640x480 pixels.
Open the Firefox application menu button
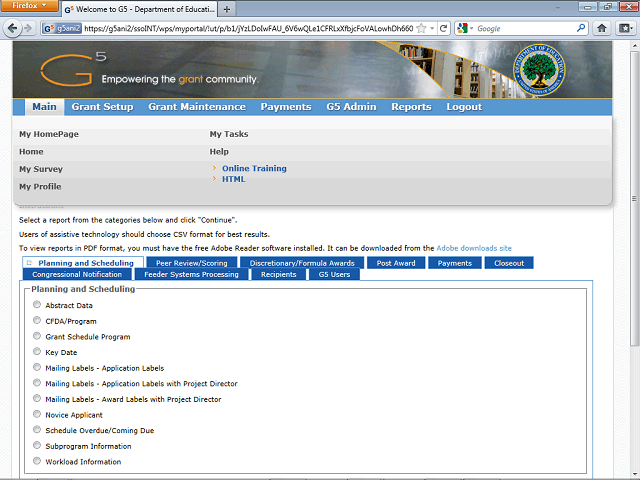point(29,6)
